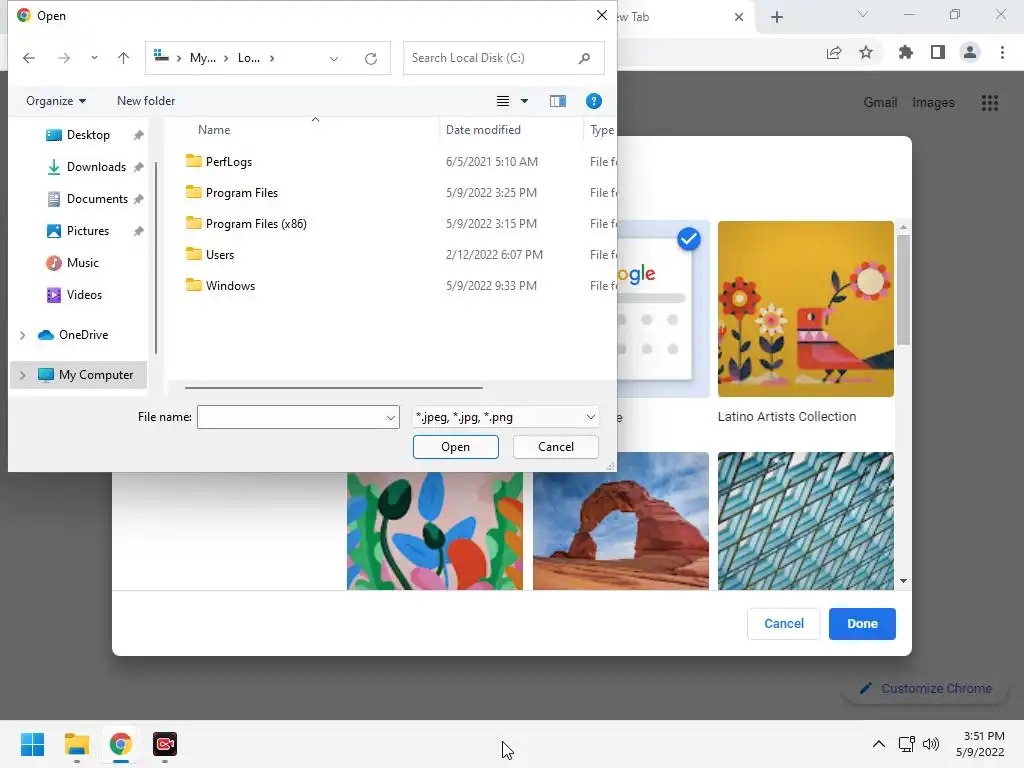Cancel the Open file dialog
1024x768 pixels.
pyautogui.click(x=556, y=447)
